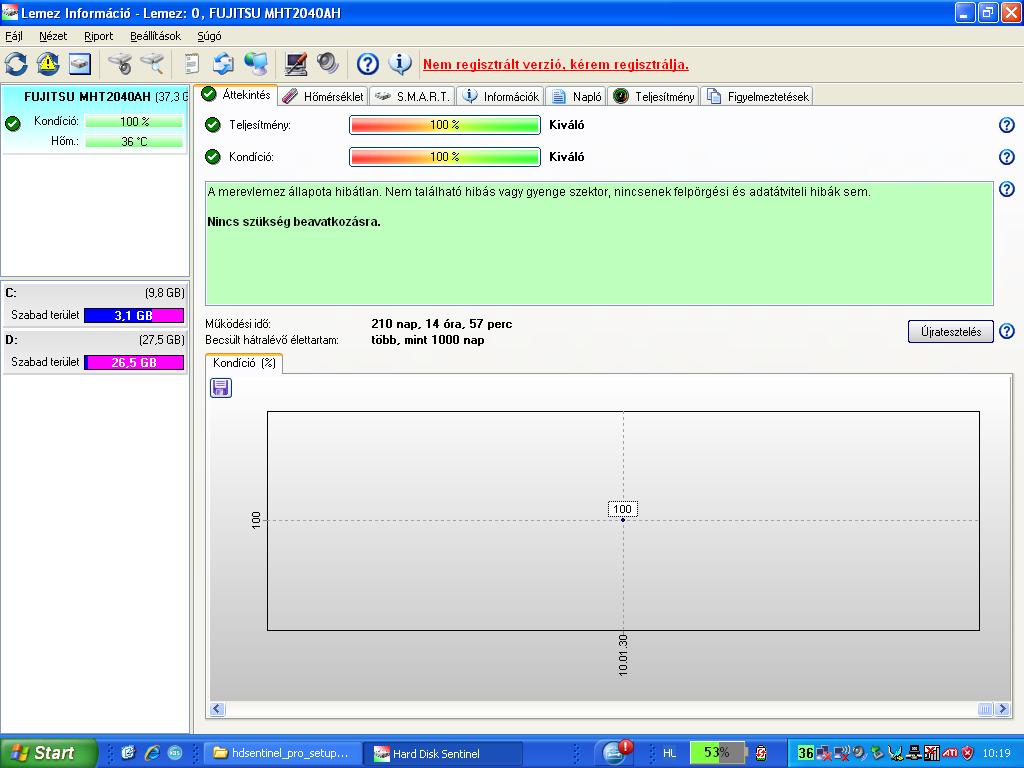Click the unregistered version registration link
Viewport: 1024px width, 768px height.
(556, 65)
